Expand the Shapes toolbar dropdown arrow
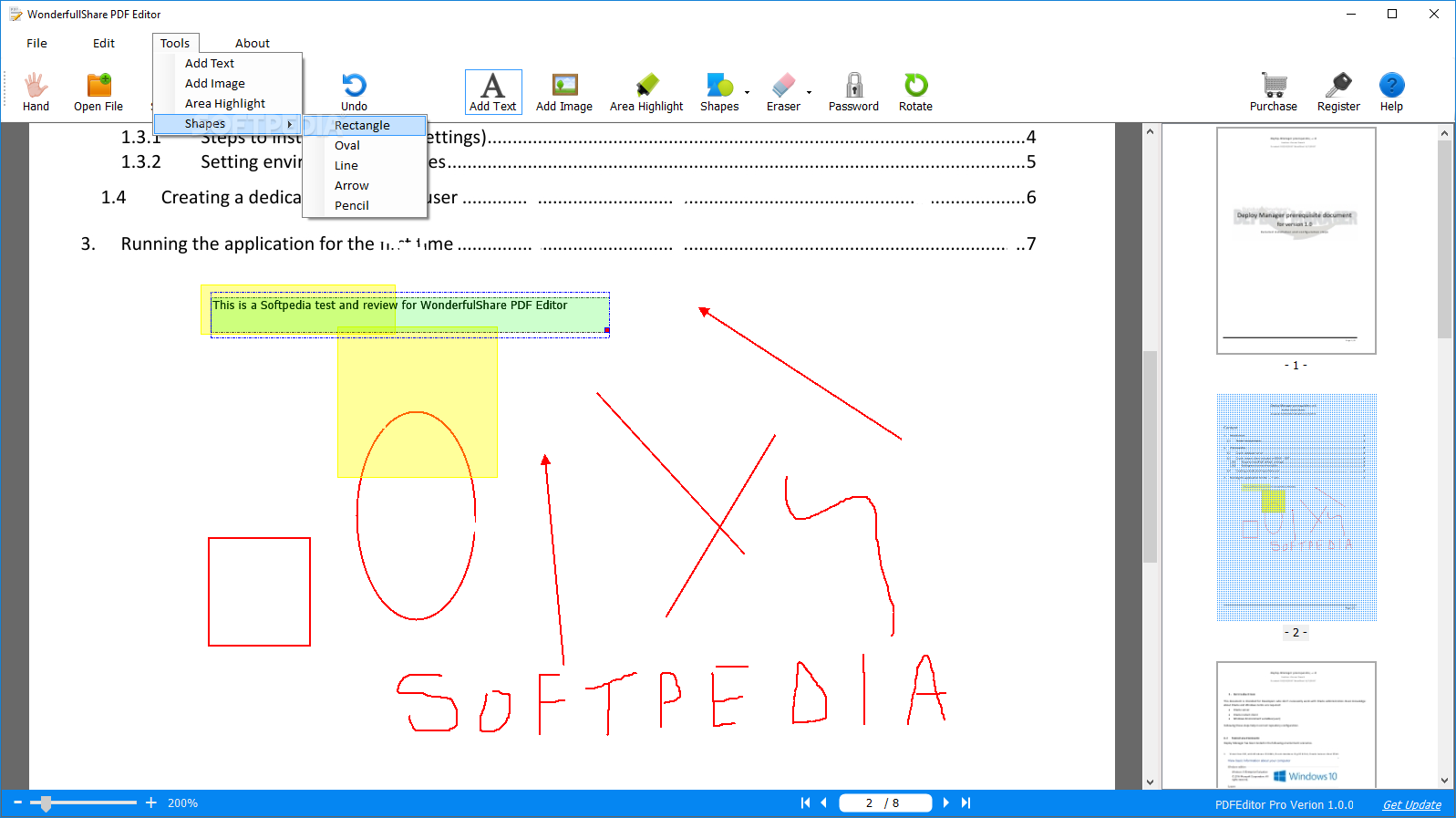The height and width of the screenshot is (818, 1456). [747, 92]
